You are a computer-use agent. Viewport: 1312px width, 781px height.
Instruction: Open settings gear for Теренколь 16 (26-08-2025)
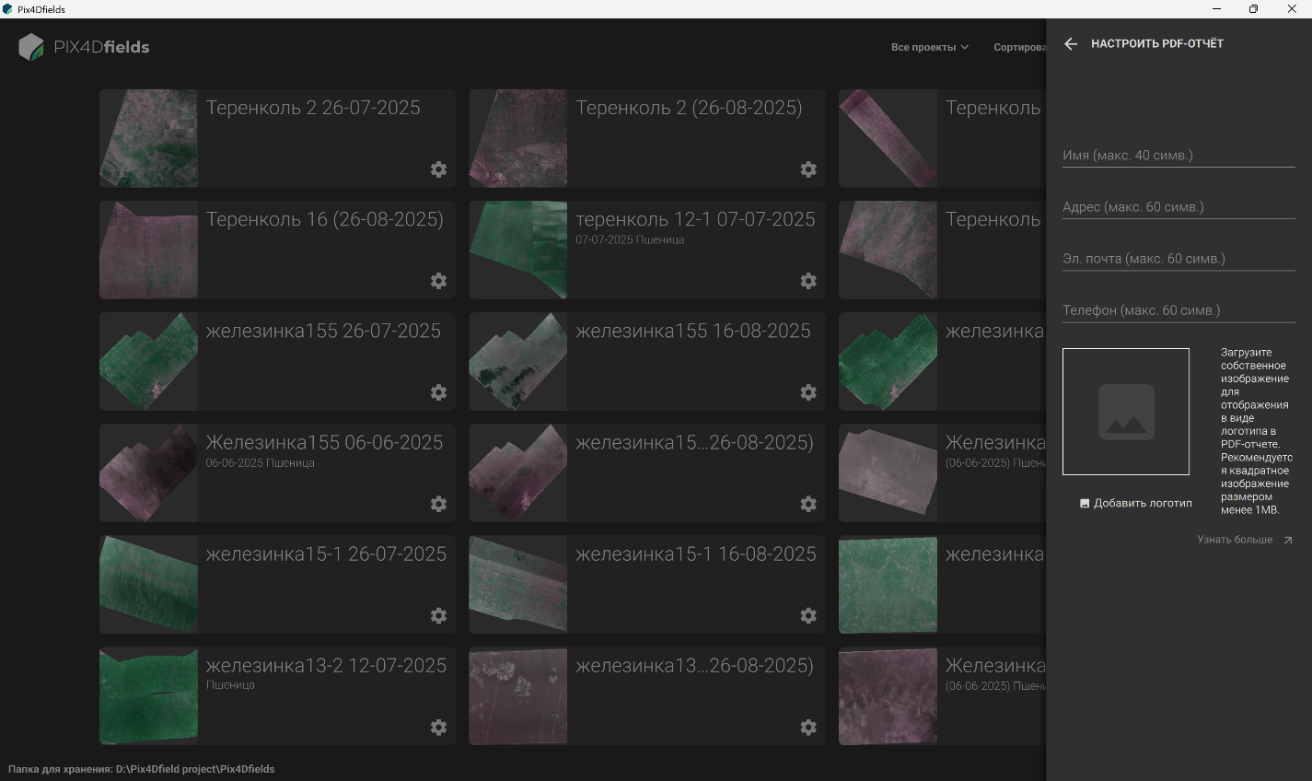click(438, 281)
